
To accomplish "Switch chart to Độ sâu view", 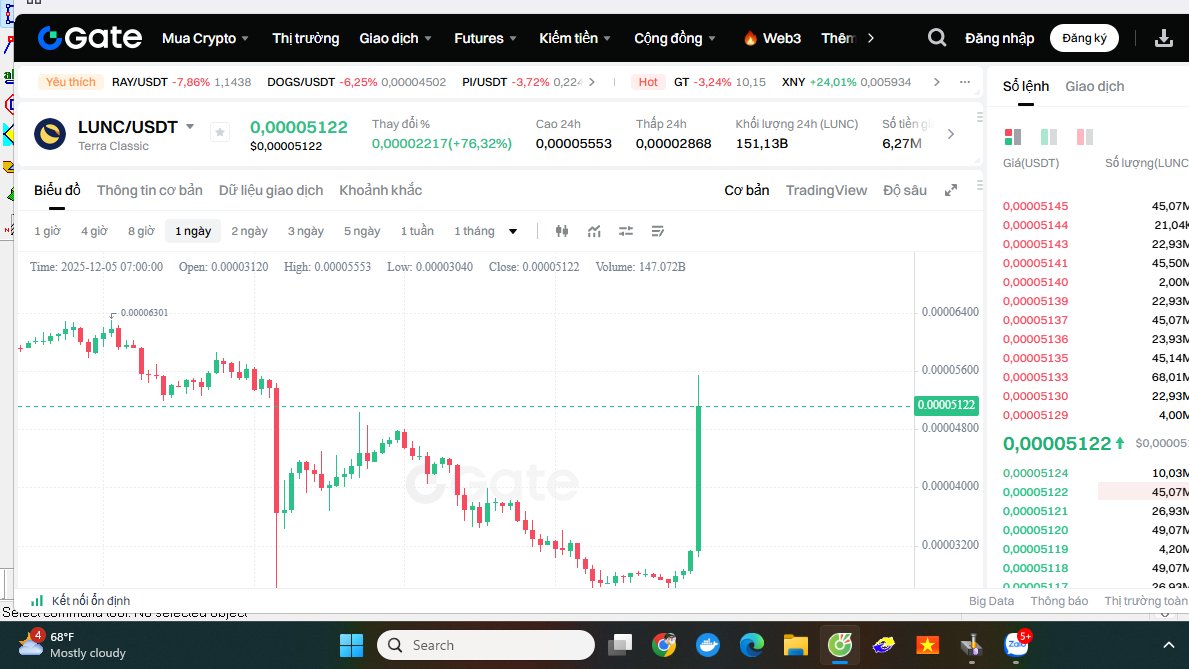I will tap(905, 190).
